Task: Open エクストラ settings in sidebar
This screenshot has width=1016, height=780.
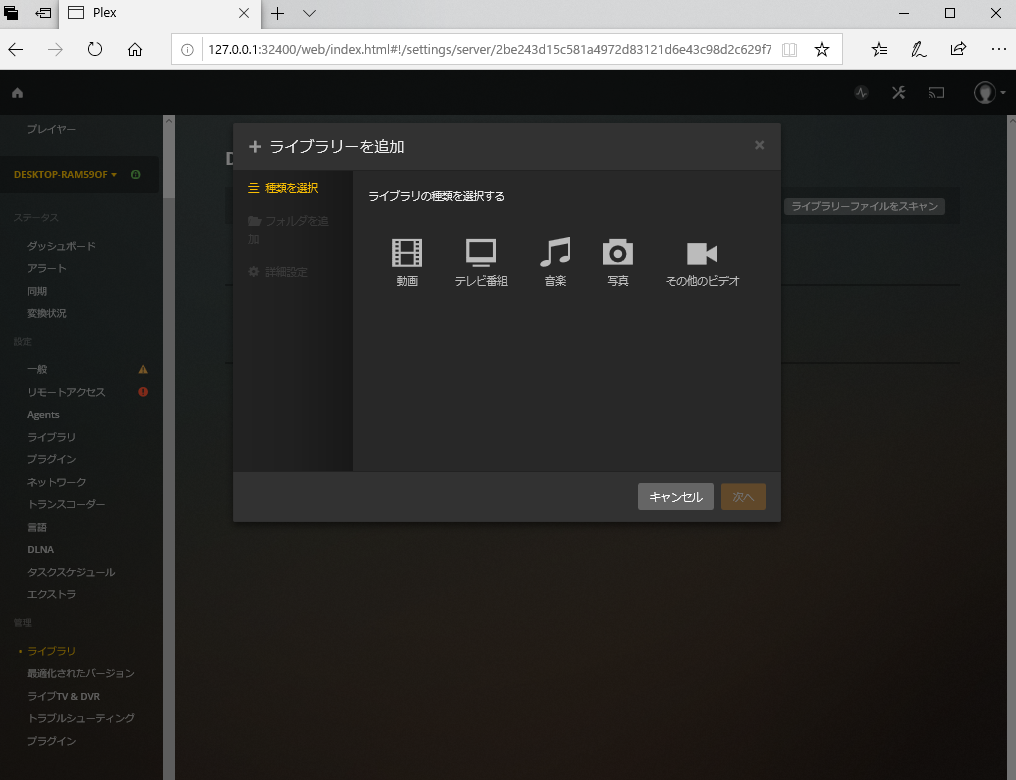Action: coord(51,594)
